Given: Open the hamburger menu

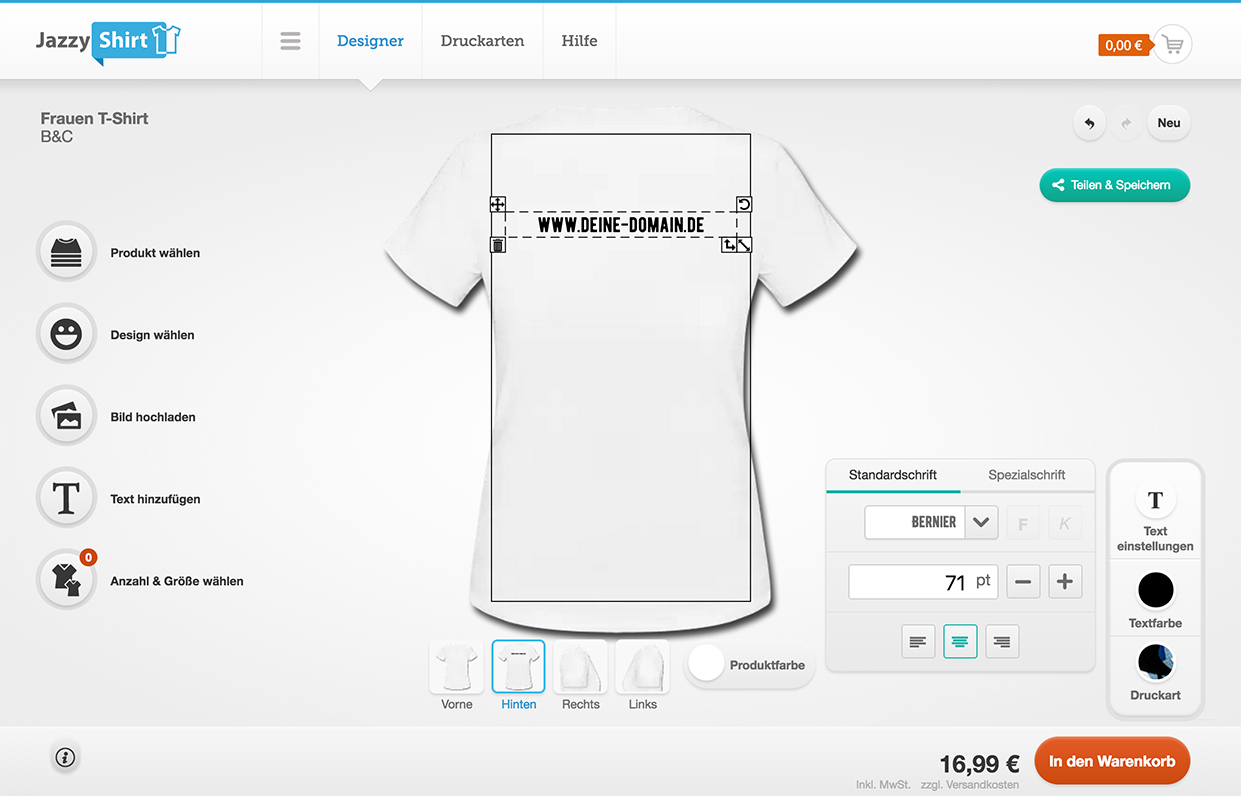Looking at the screenshot, I should (290, 41).
